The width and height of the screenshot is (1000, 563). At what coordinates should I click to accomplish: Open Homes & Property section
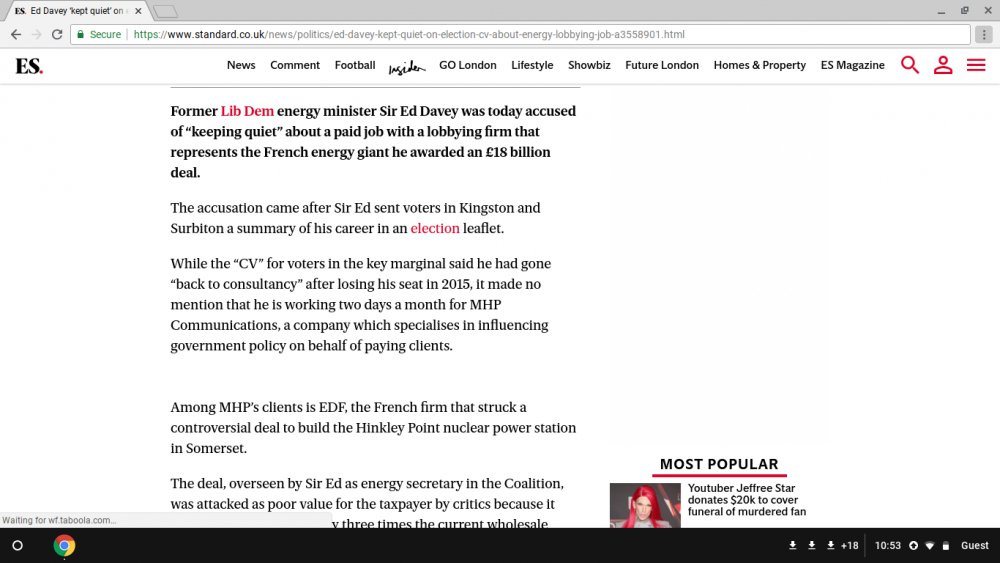tap(760, 65)
